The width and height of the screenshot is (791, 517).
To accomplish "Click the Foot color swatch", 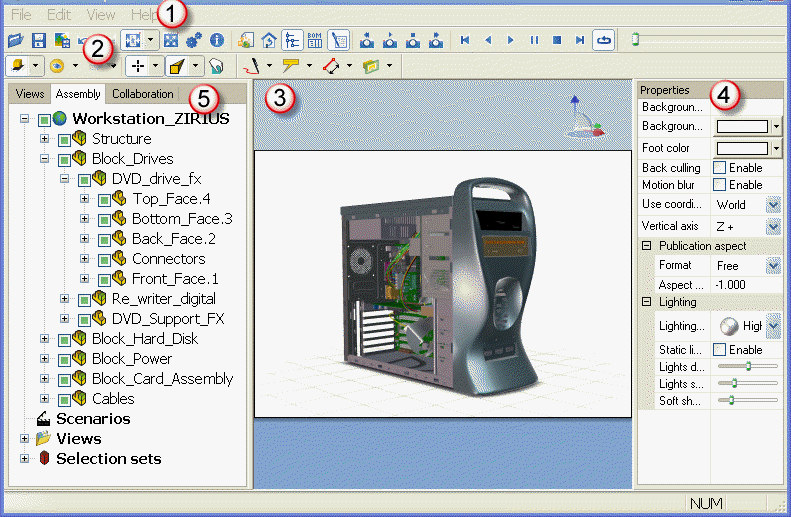I will coord(743,149).
